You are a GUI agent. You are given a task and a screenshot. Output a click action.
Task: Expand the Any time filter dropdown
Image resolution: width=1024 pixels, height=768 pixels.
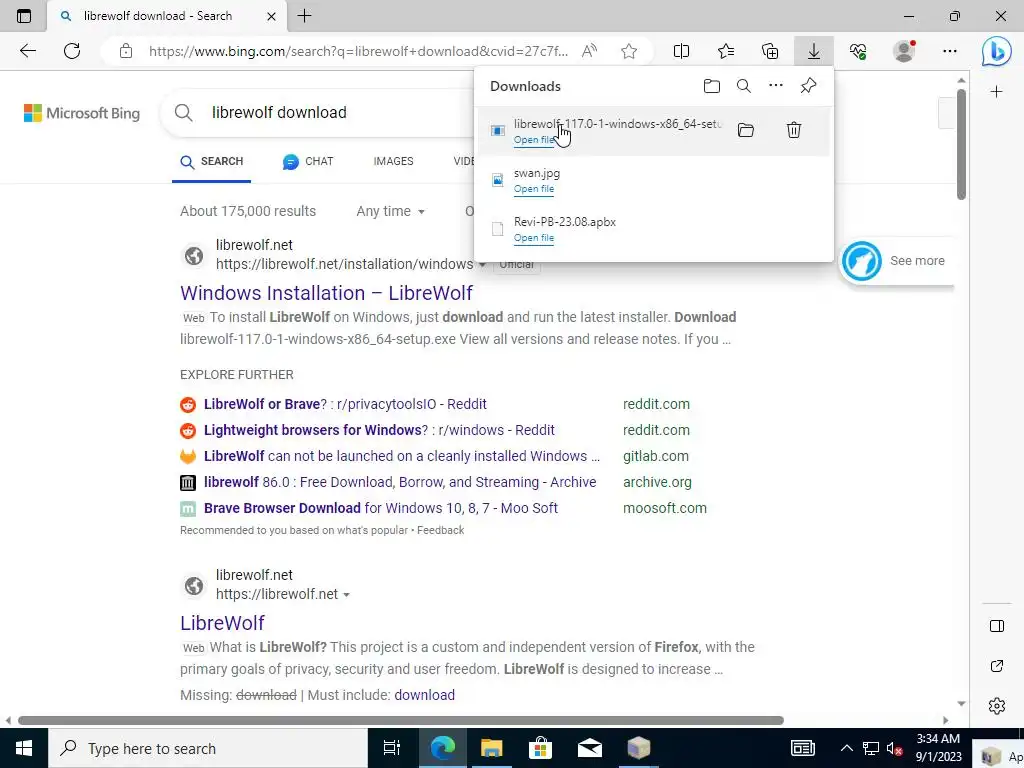coord(391,211)
